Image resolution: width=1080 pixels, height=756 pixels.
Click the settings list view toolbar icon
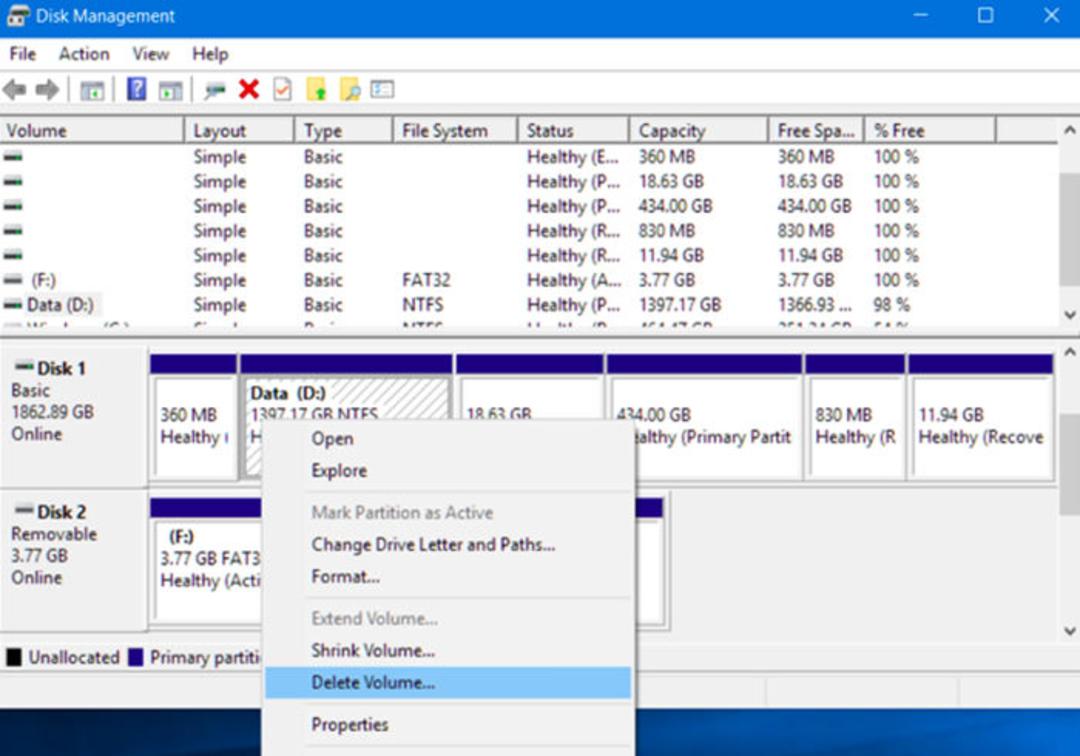point(382,89)
